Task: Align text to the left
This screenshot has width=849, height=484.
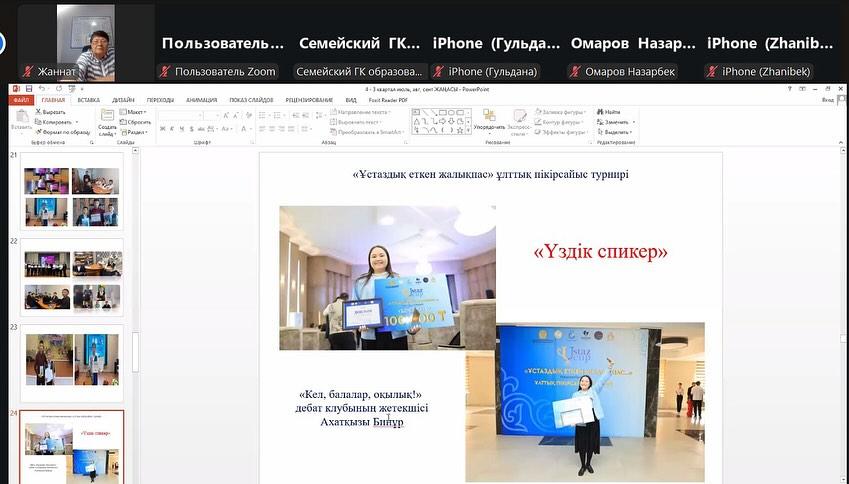Action: click(x=262, y=129)
